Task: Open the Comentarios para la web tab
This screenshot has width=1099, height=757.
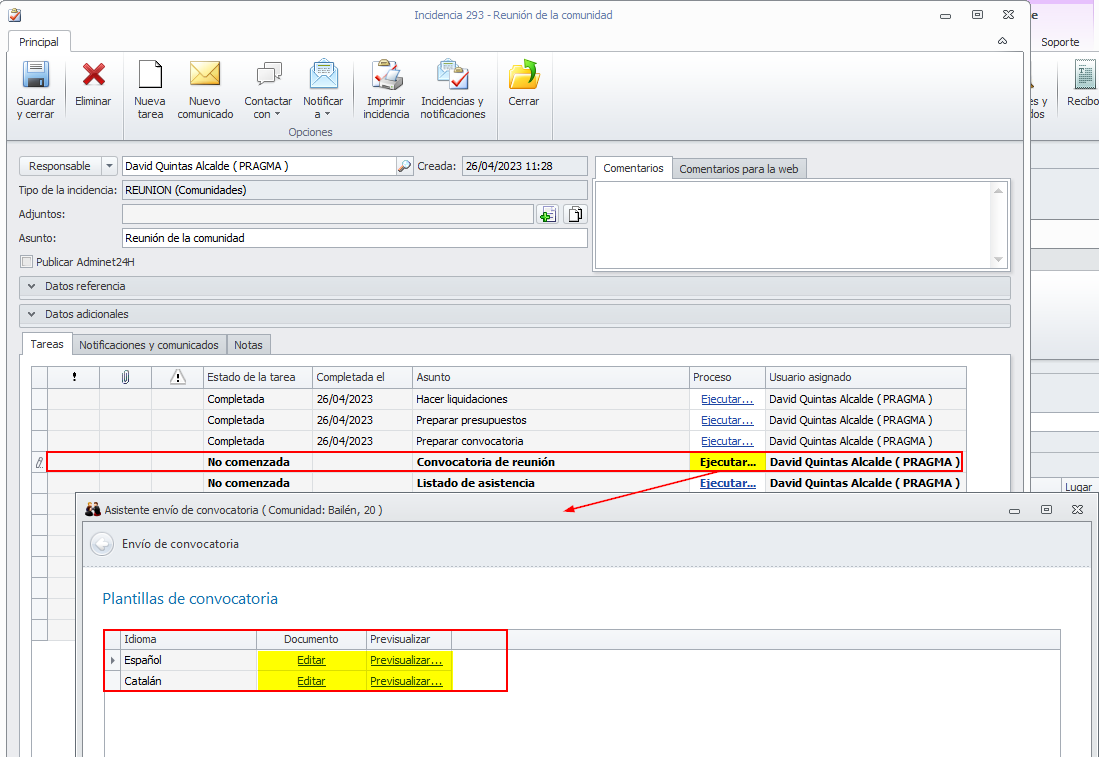Action: point(738,169)
